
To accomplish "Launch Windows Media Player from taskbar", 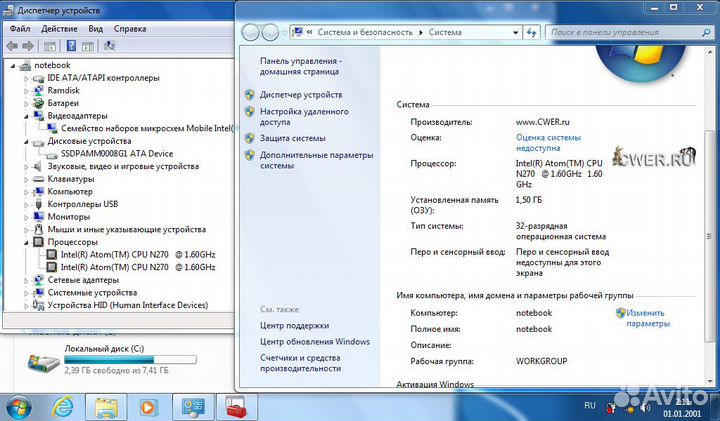I will coord(148,407).
